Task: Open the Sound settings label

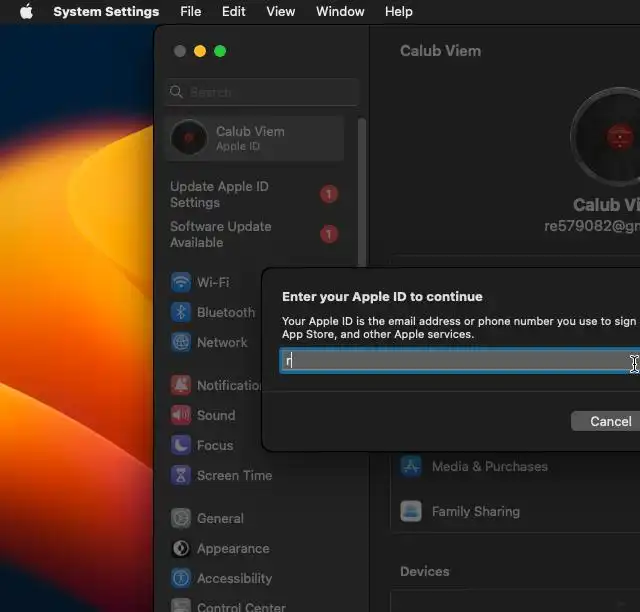Action: click(x=216, y=415)
